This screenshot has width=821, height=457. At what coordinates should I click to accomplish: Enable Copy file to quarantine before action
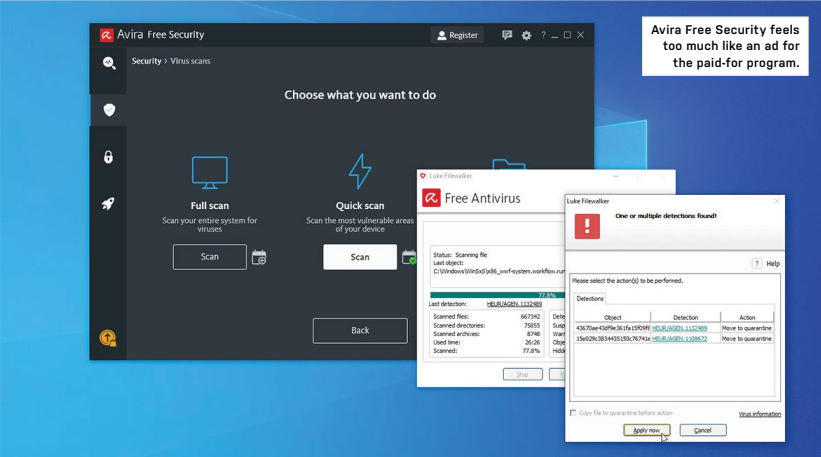[x=573, y=413]
